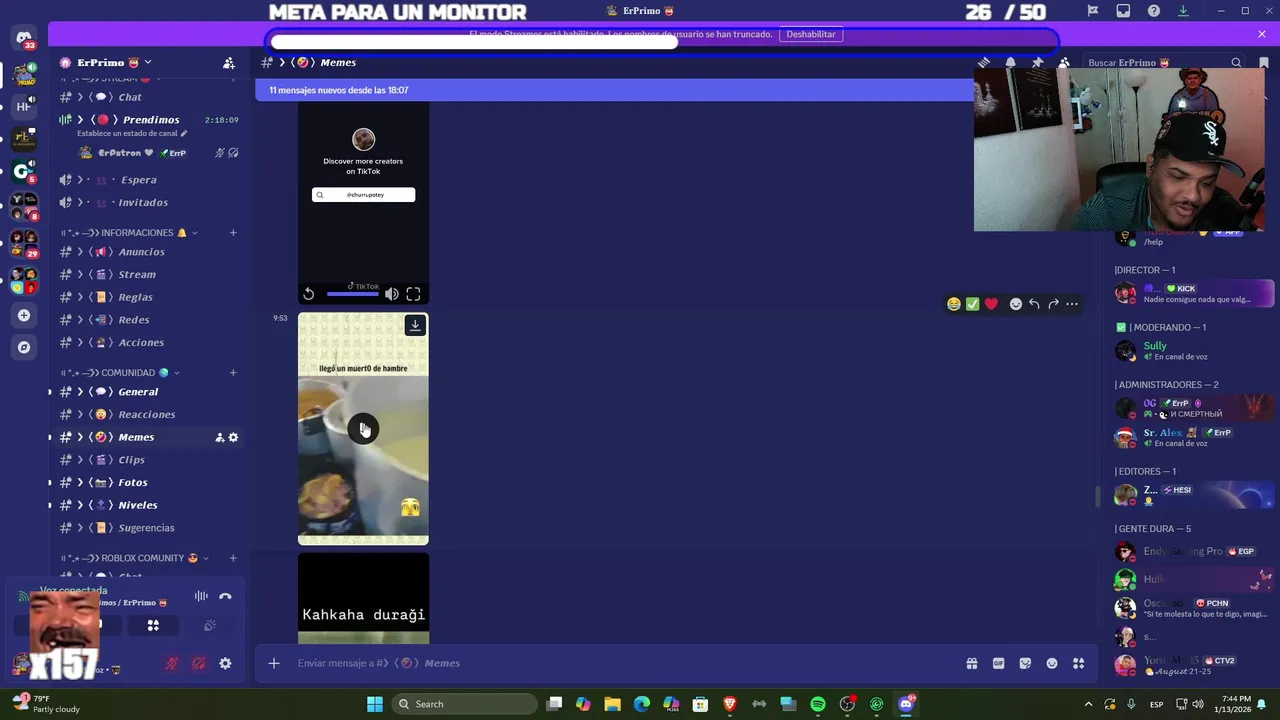The height and width of the screenshot is (720, 1280).
Task: Open notification settings bell in channel header
Action: (x=1010, y=62)
